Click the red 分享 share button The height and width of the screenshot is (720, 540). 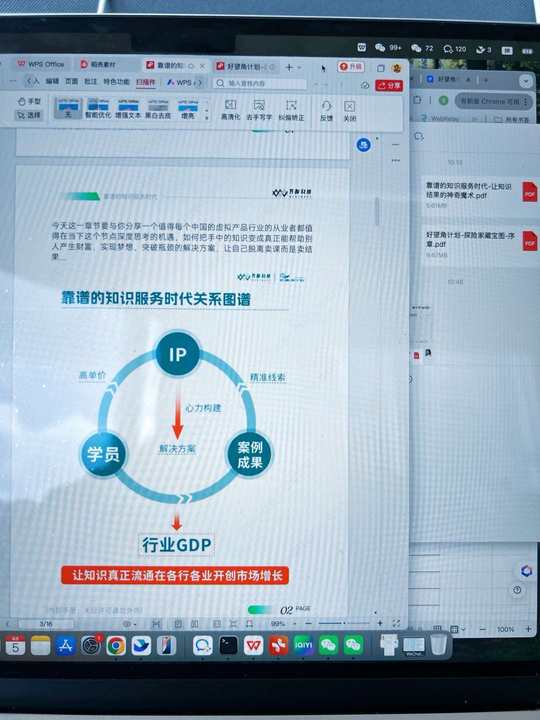tap(389, 85)
